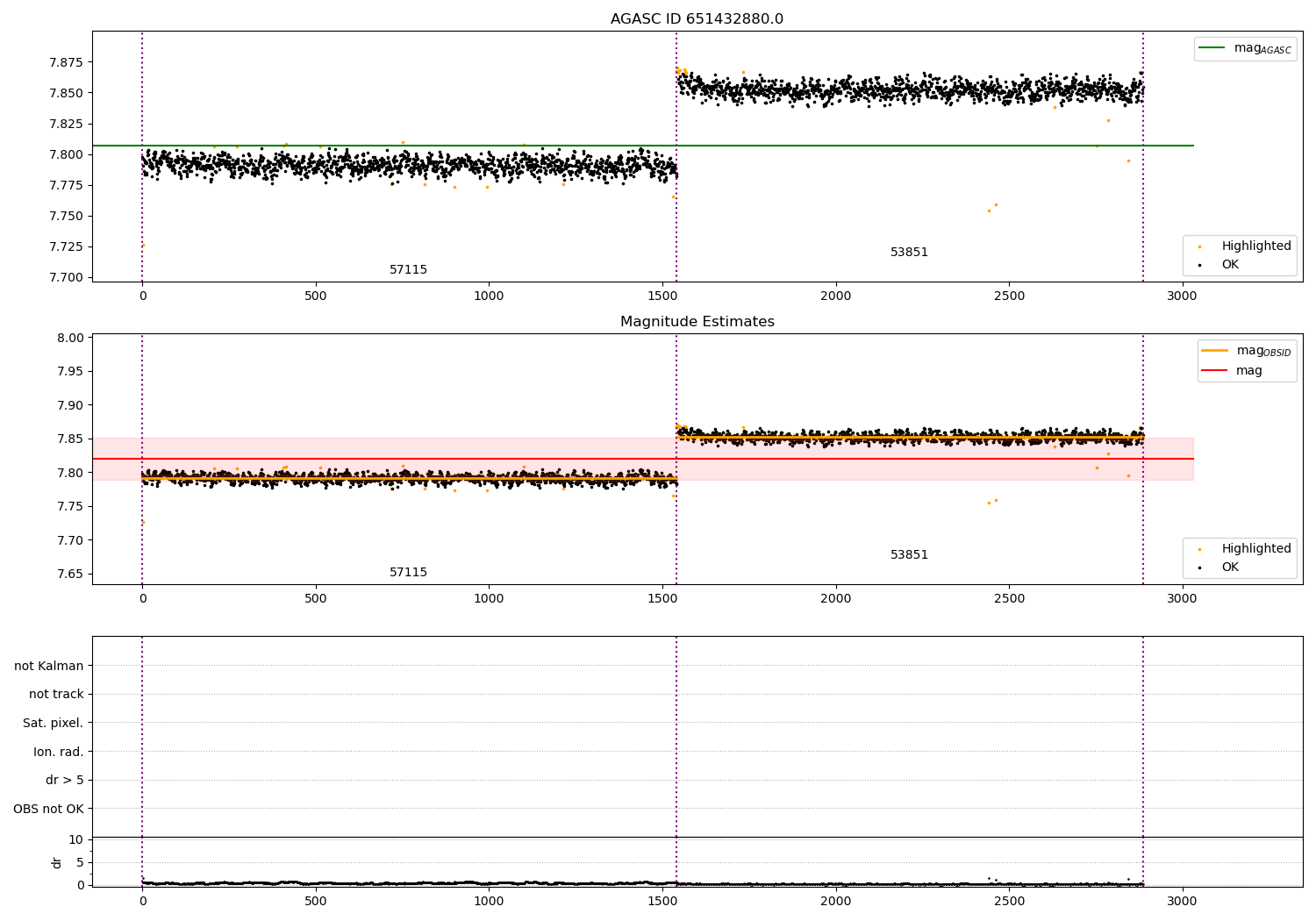Click x-axis tick 2500 under the bottom plot
Image resolution: width=1316 pixels, height=921 pixels.
pyautogui.click(x=1009, y=901)
